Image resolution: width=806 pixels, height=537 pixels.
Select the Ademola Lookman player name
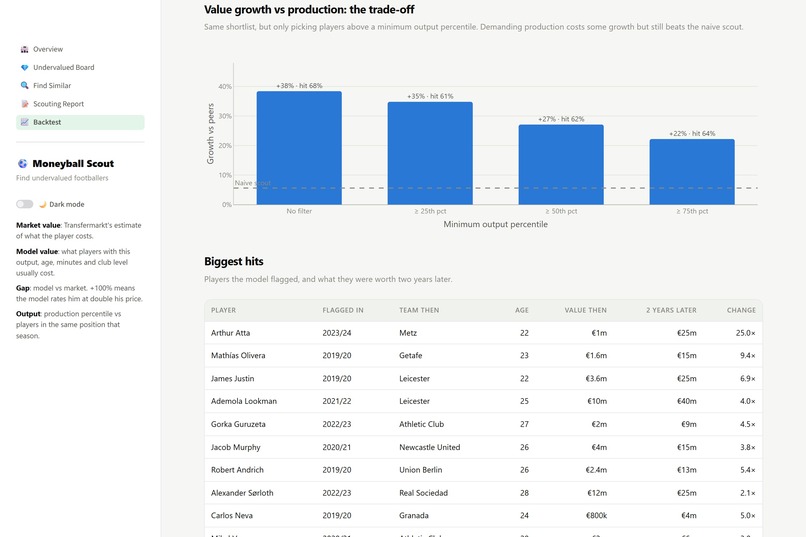click(244, 401)
